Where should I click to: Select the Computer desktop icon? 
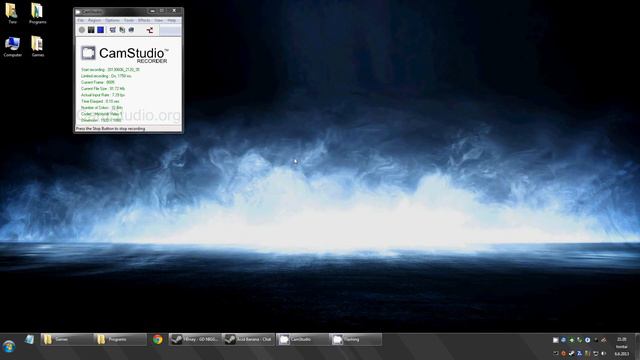[12, 47]
